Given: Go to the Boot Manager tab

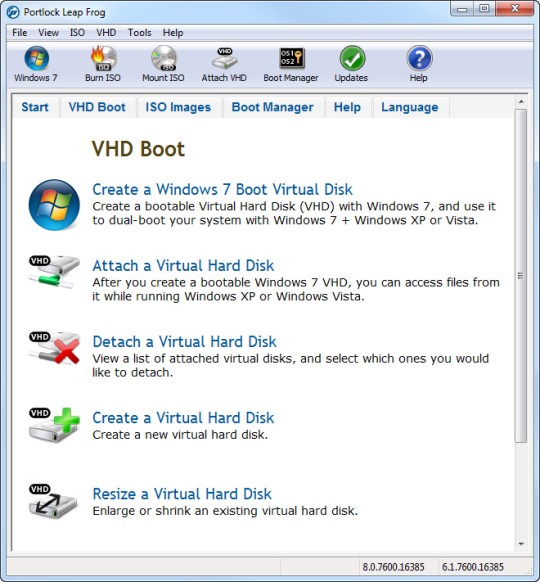Looking at the screenshot, I should click(272, 107).
